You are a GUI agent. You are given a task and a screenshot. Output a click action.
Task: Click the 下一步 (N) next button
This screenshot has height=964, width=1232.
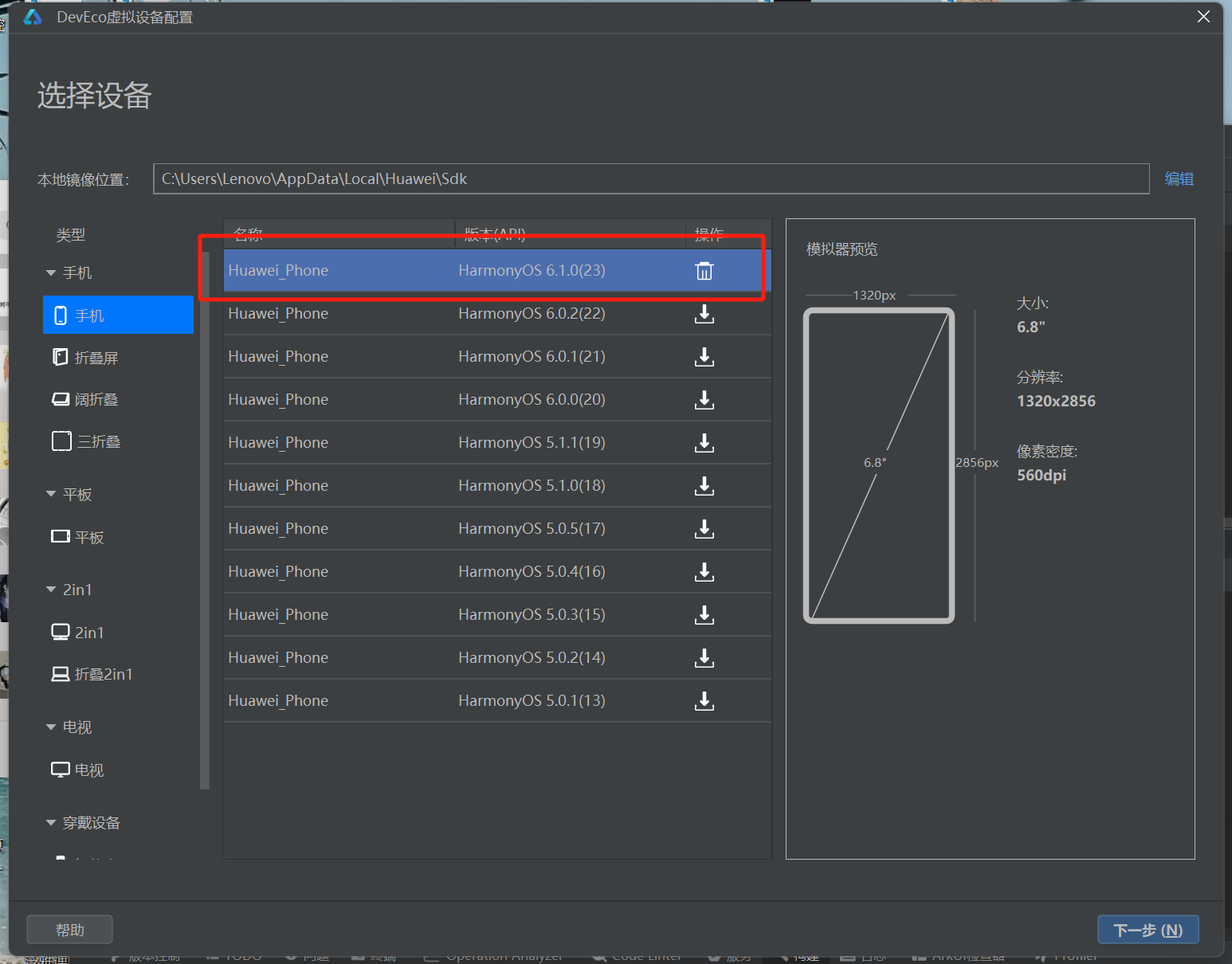(1148, 930)
